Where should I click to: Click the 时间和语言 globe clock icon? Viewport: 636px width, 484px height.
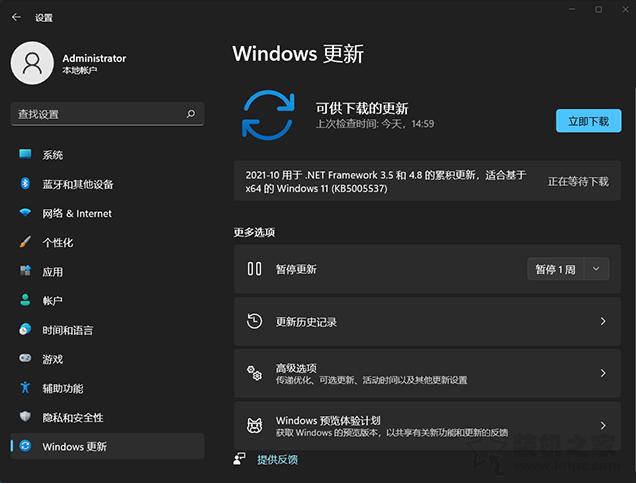(x=25, y=329)
